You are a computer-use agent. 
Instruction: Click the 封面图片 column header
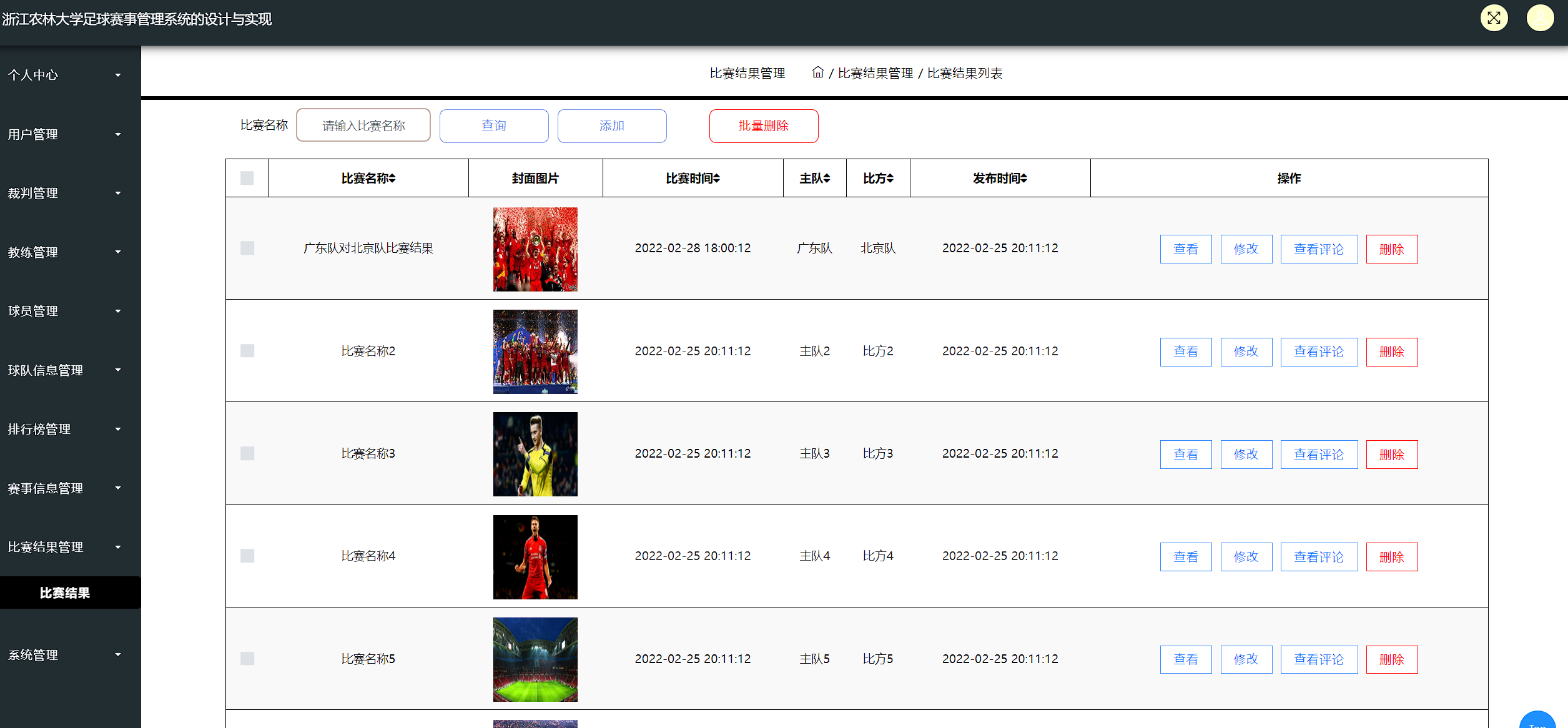(x=535, y=179)
